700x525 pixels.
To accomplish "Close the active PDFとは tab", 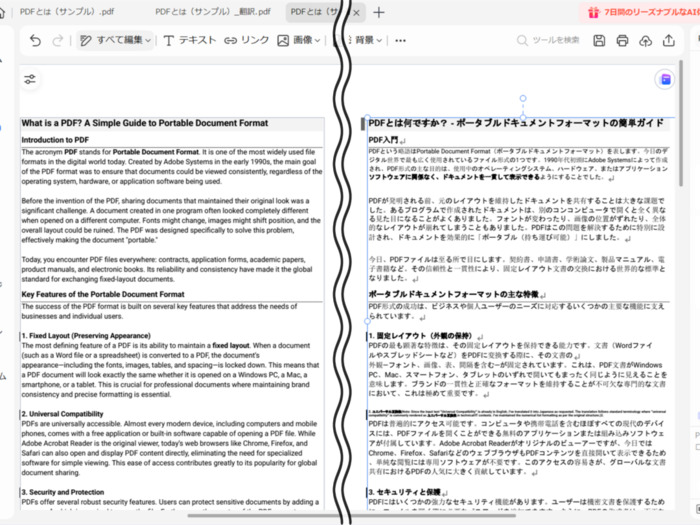I will [356, 13].
